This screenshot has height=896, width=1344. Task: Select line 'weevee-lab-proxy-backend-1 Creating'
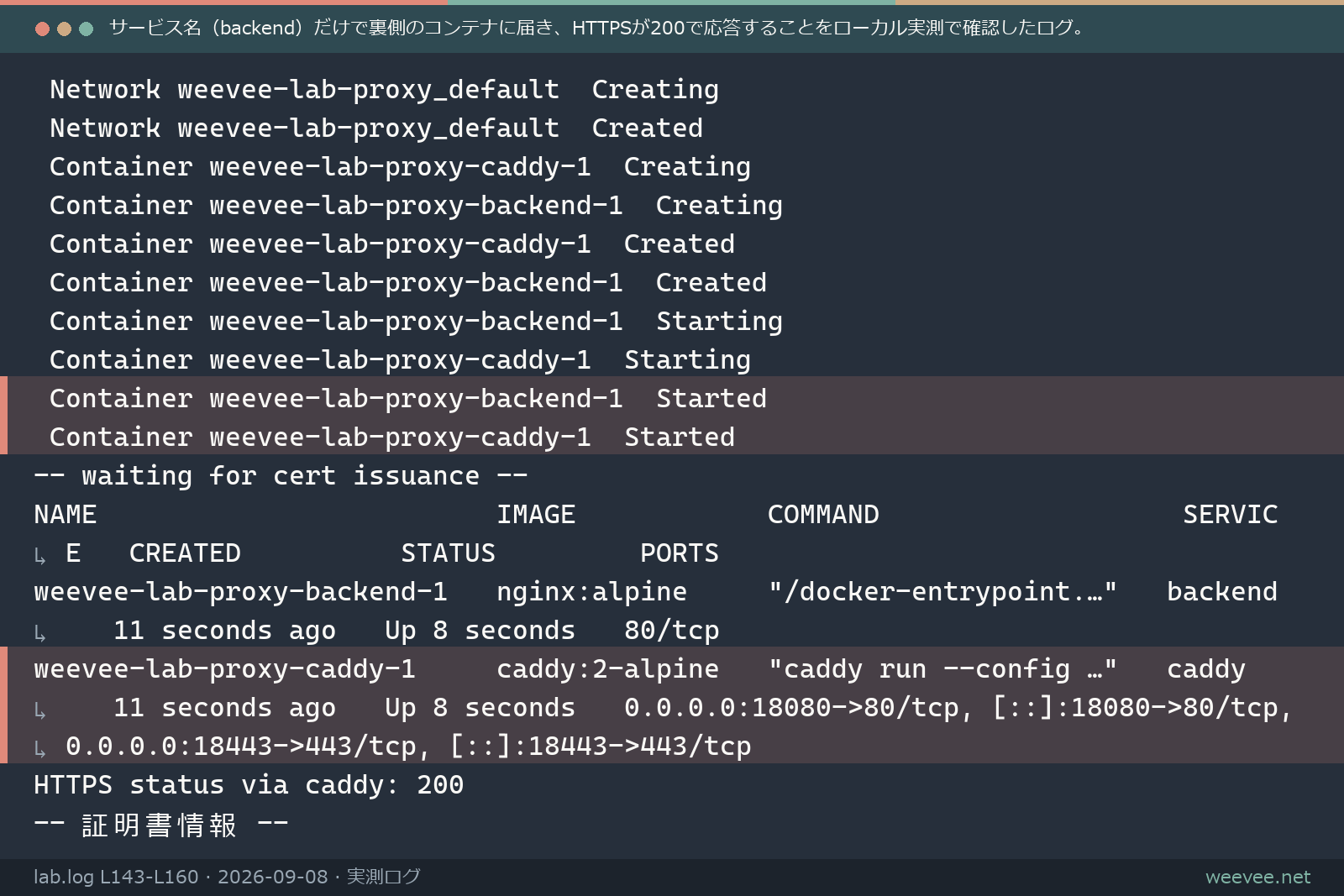[416, 205]
